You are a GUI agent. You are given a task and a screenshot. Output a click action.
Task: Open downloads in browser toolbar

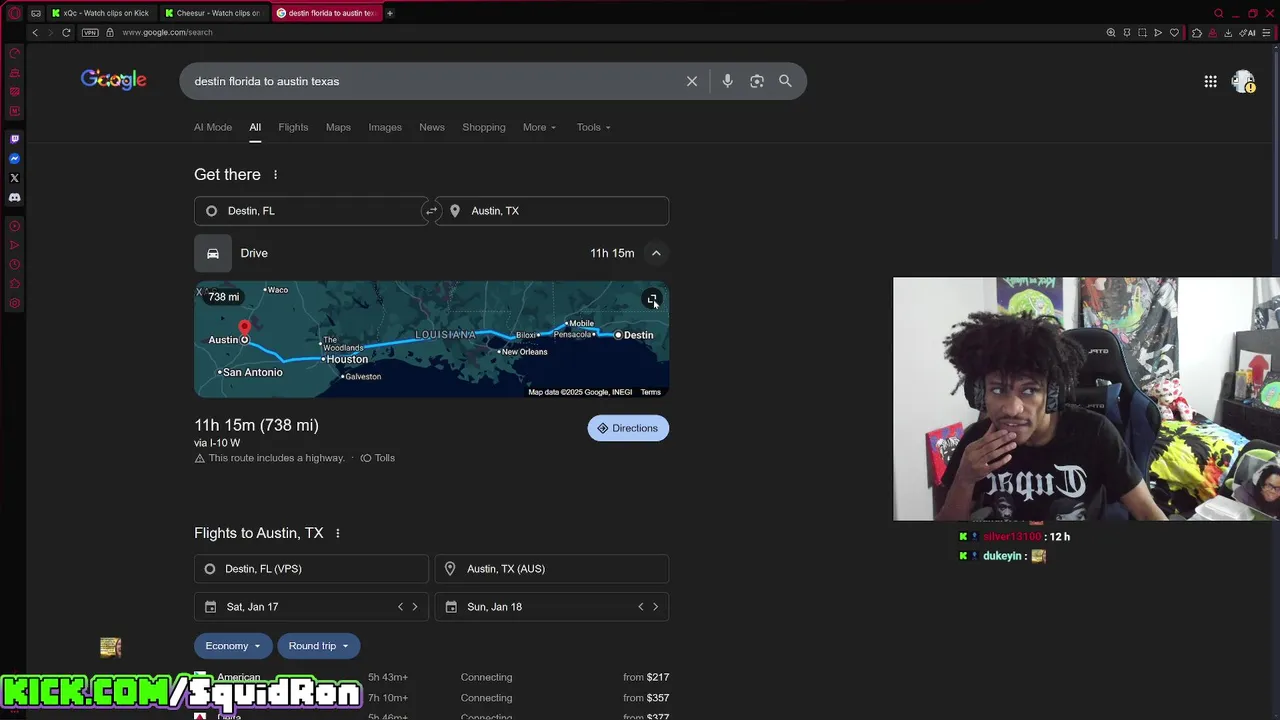(x=1228, y=32)
